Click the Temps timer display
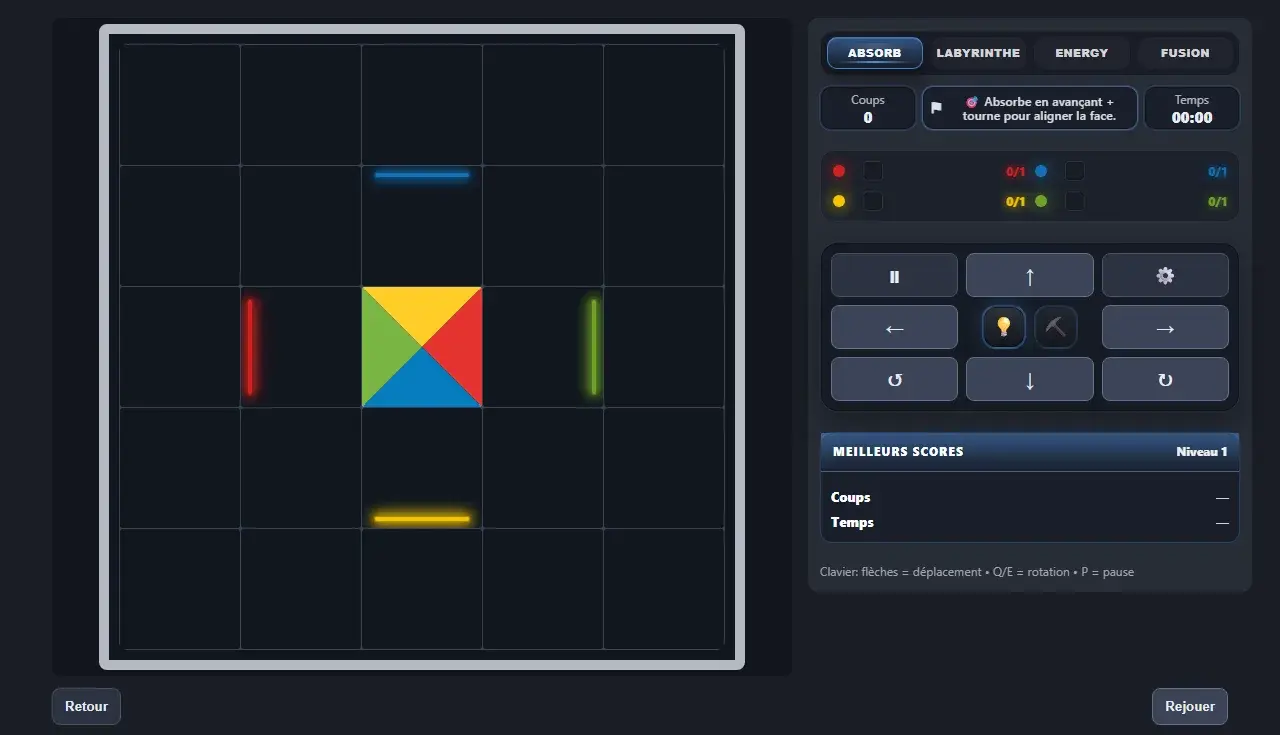This screenshot has height=735, width=1280. pyautogui.click(x=1192, y=108)
